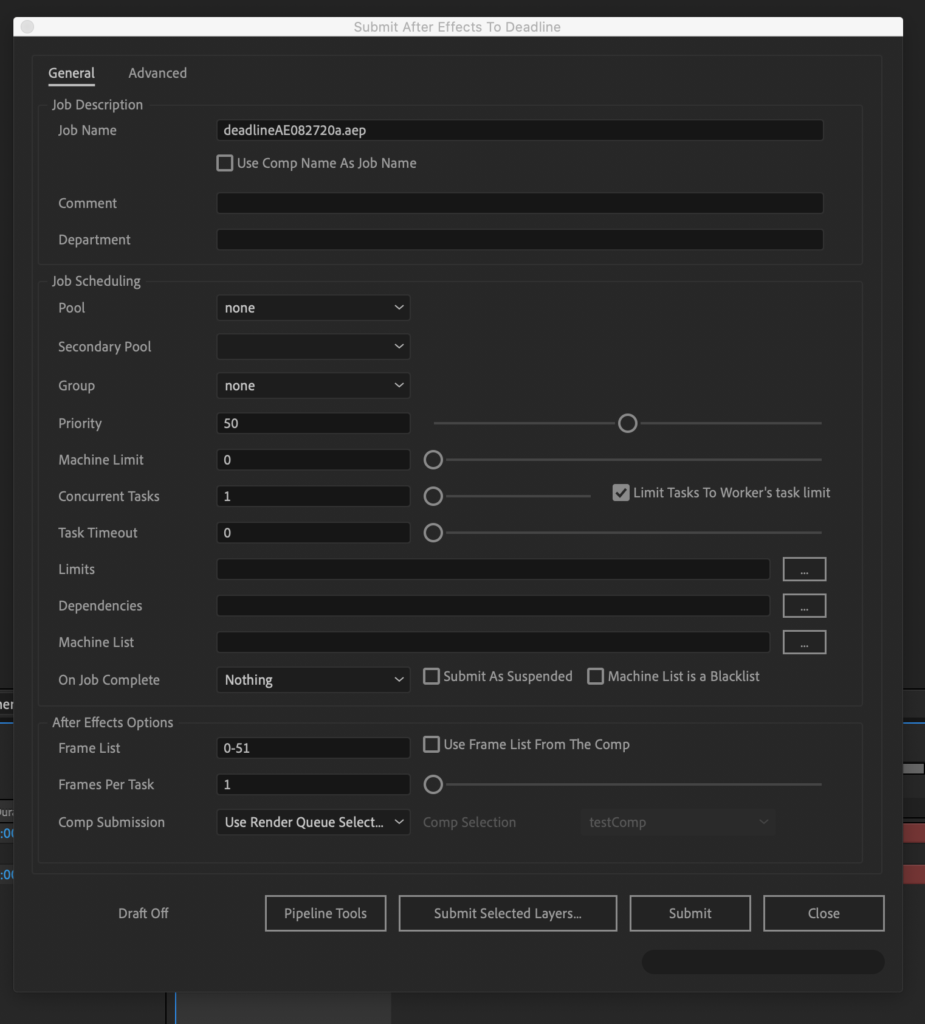925x1024 pixels.
Task: Open the Dependencies browse button
Action: pos(805,606)
